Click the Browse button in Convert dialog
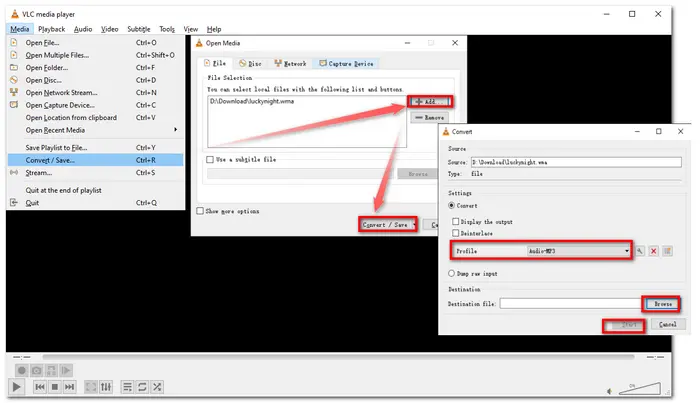This screenshot has height=403, width=700. [662, 304]
